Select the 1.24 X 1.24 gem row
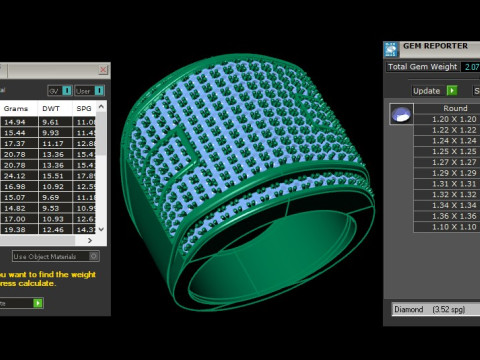Screen dimensions: 480x360 pyautogui.click(x=447, y=141)
